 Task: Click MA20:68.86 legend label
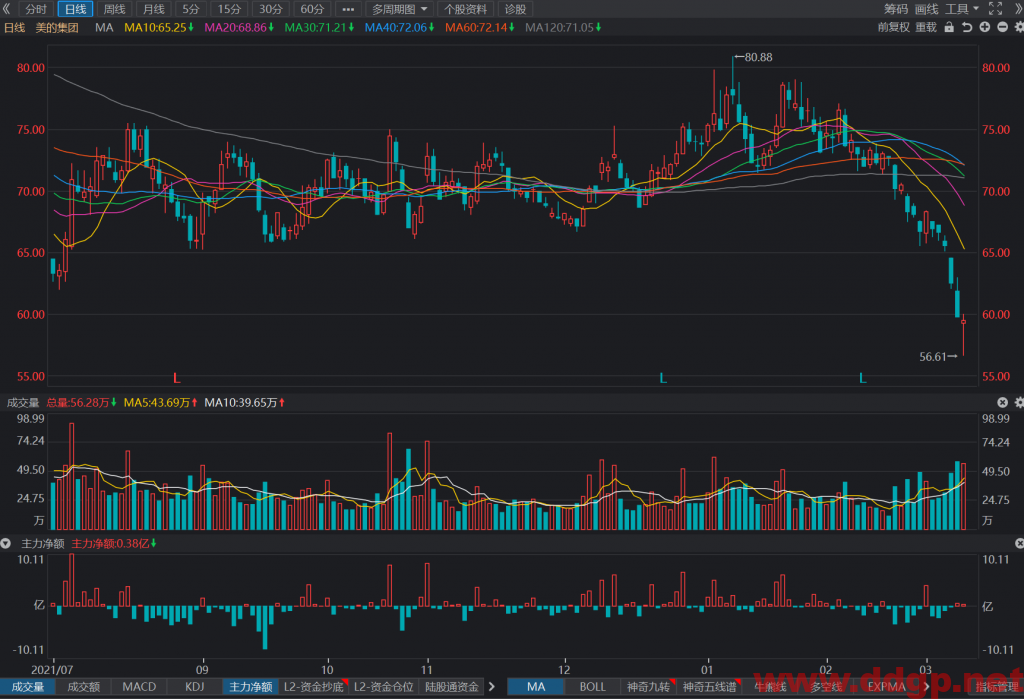(x=239, y=27)
